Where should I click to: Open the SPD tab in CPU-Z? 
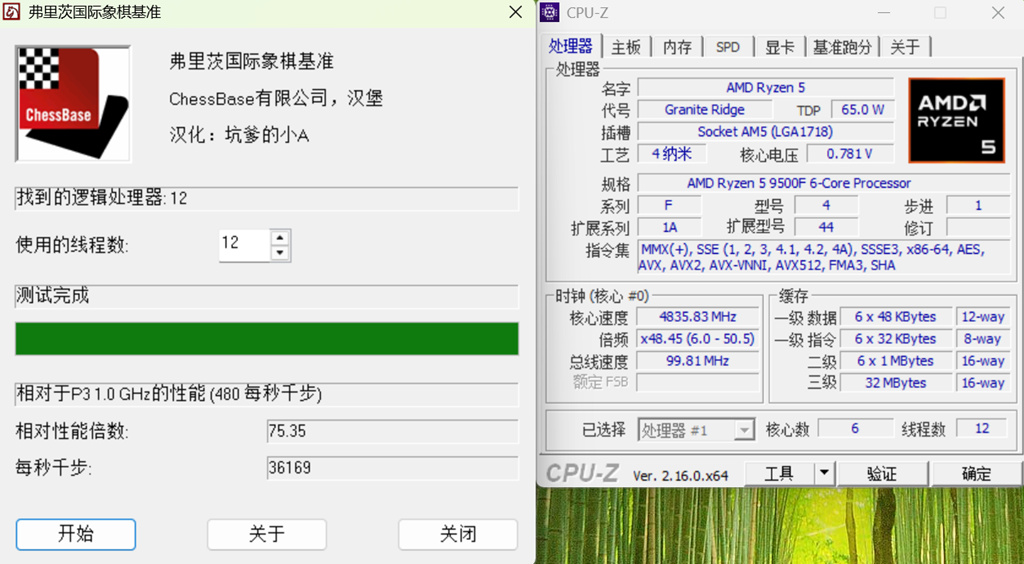(x=728, y=47)
